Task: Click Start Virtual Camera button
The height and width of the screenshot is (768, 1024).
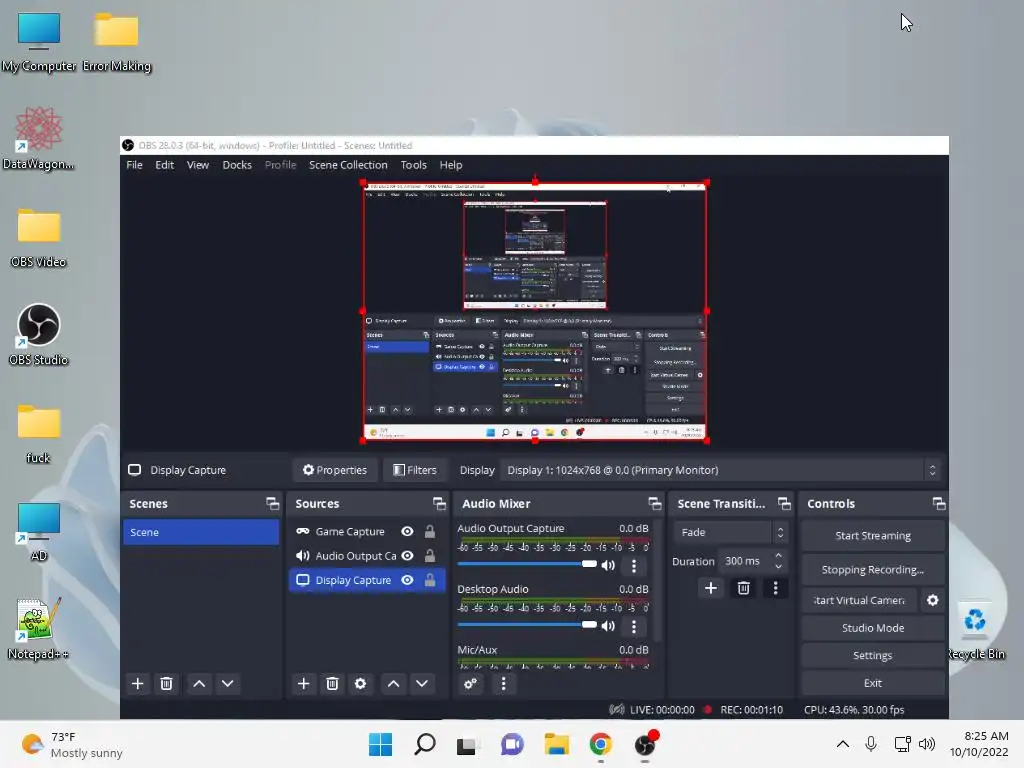Action: click(x=860, y=600)
